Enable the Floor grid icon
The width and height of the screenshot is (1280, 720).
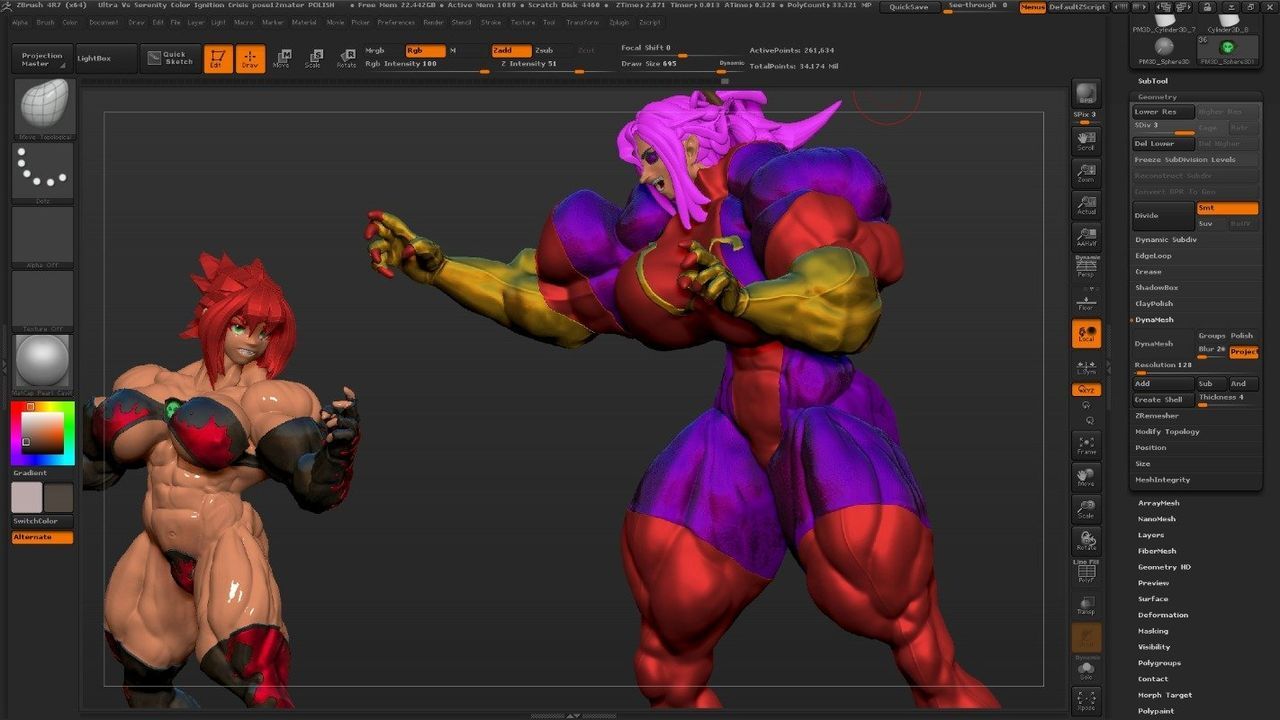(1086, 302)
